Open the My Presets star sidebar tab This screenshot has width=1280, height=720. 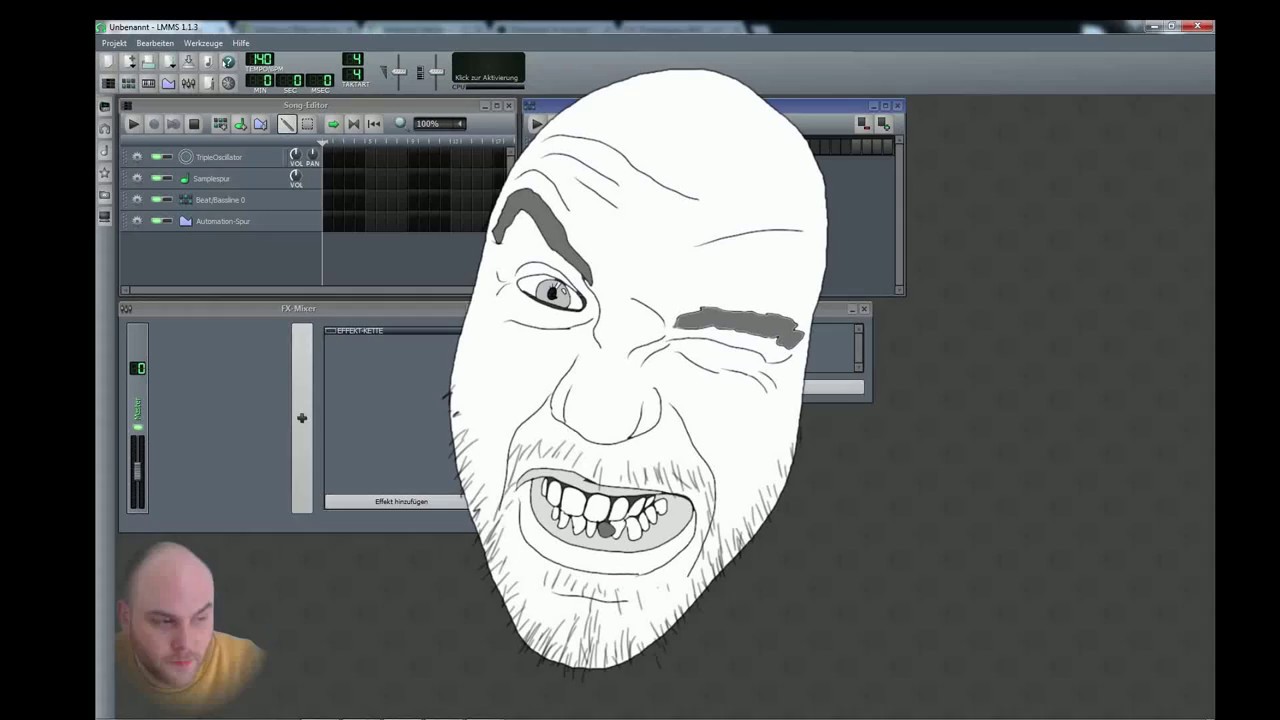tap(104, 172)
